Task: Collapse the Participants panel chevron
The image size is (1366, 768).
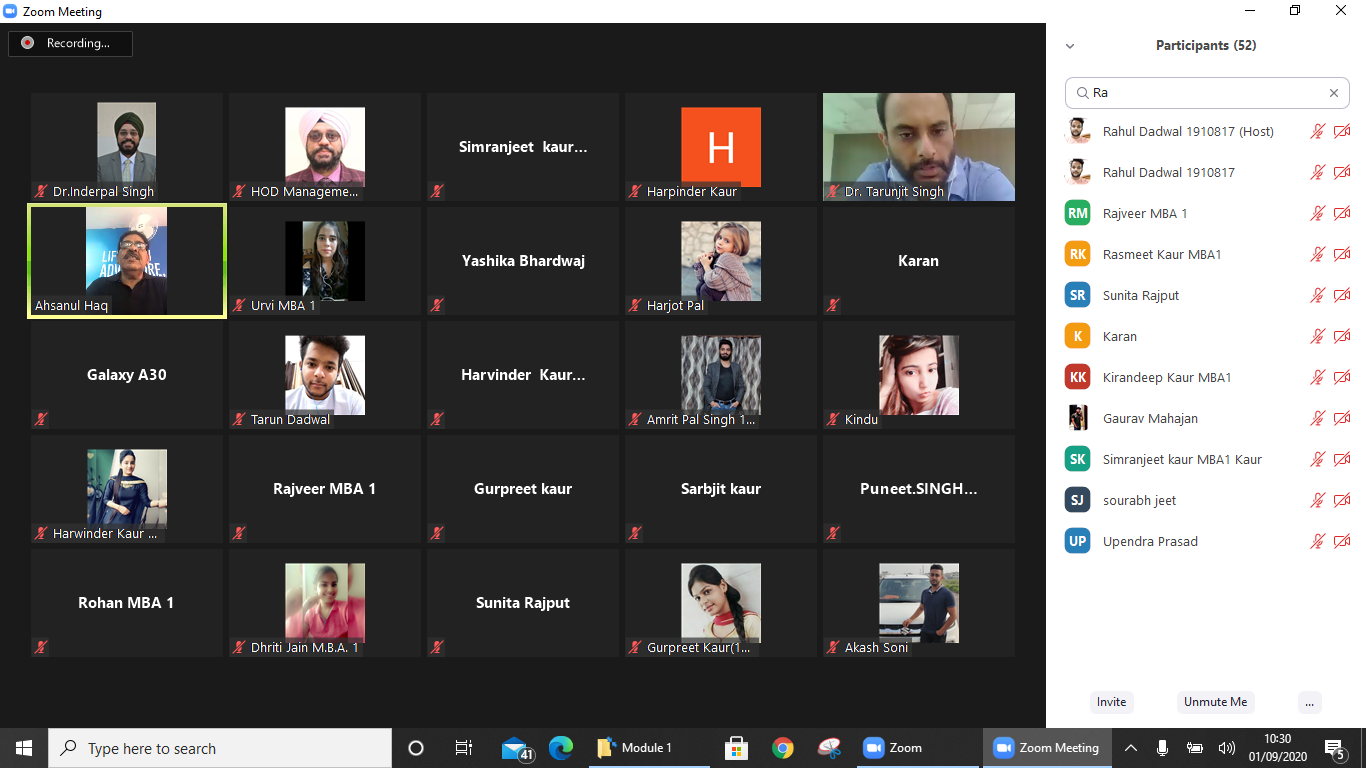Action: tap(1070, 46)
